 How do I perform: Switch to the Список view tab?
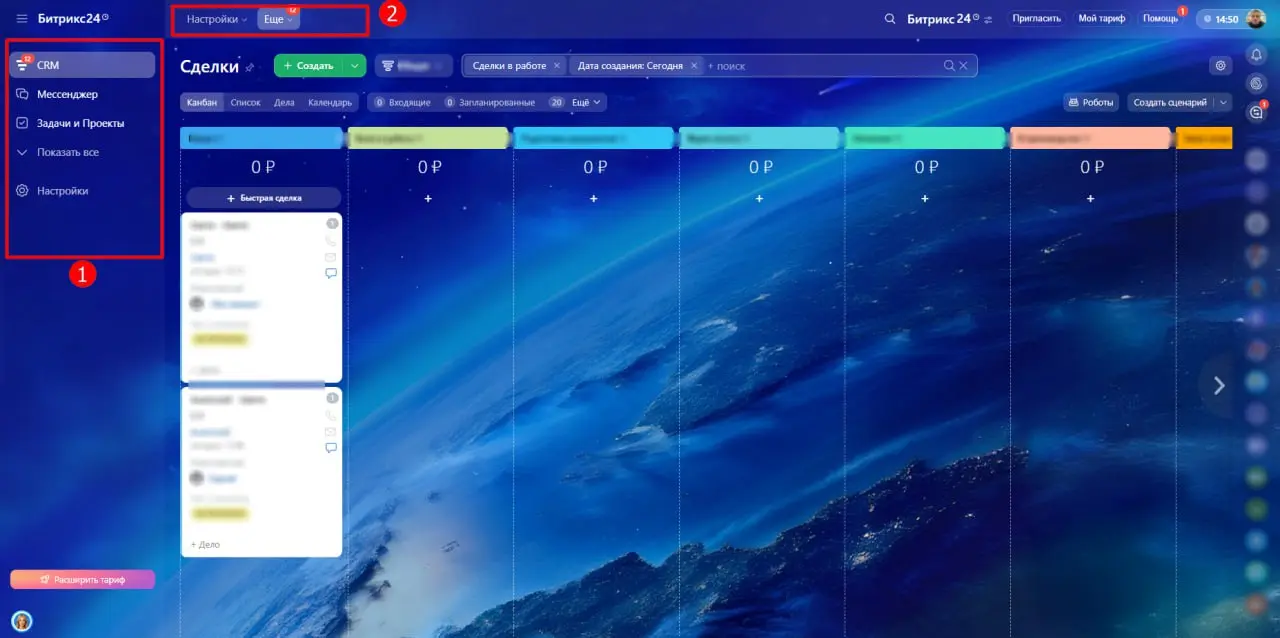click(x=245, y=102)
